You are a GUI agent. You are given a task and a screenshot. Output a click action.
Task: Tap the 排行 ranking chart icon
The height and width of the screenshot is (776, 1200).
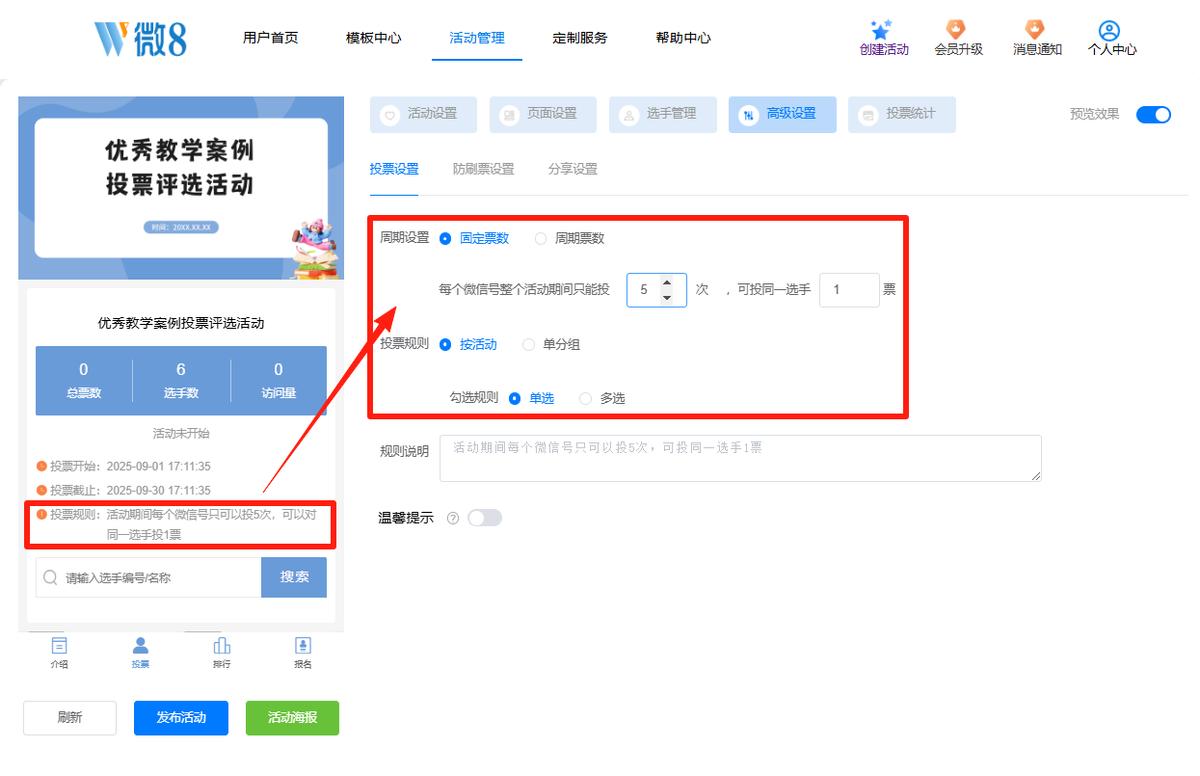(222, 645)
